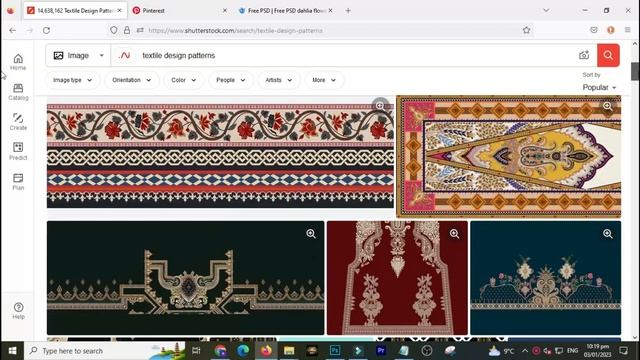Open File Explorer from the taskbar
The width and height of the screenshot is (640, 360).
[289, 351]
